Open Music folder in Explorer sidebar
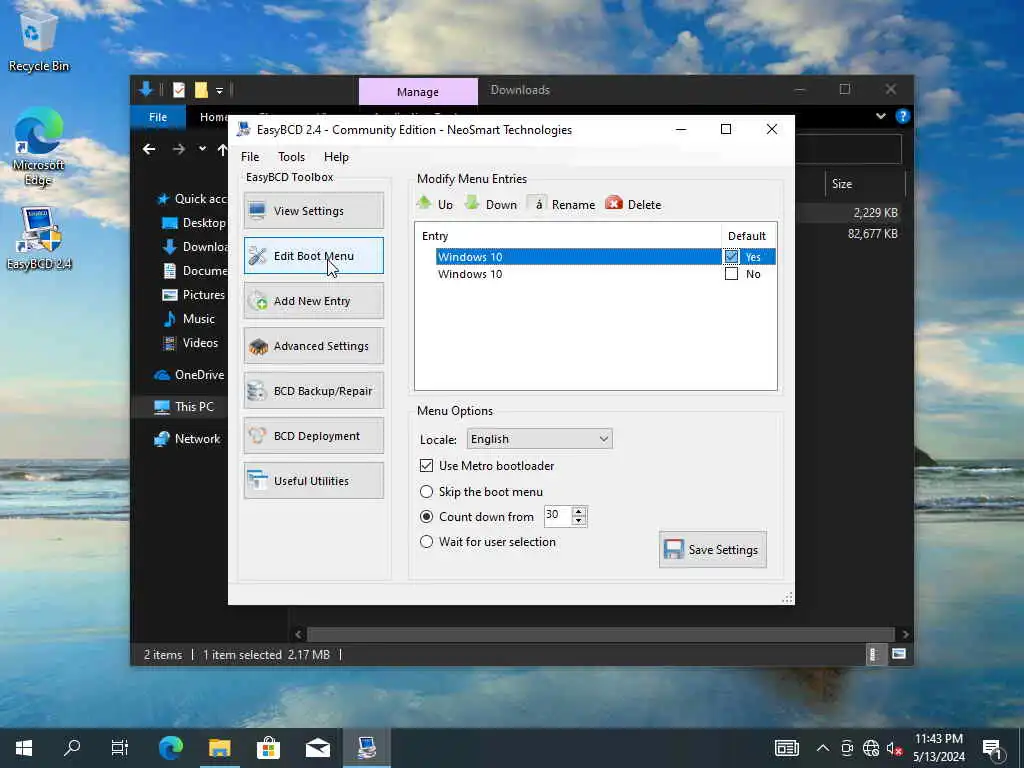 pyautogui.click(x=189, y=319)
